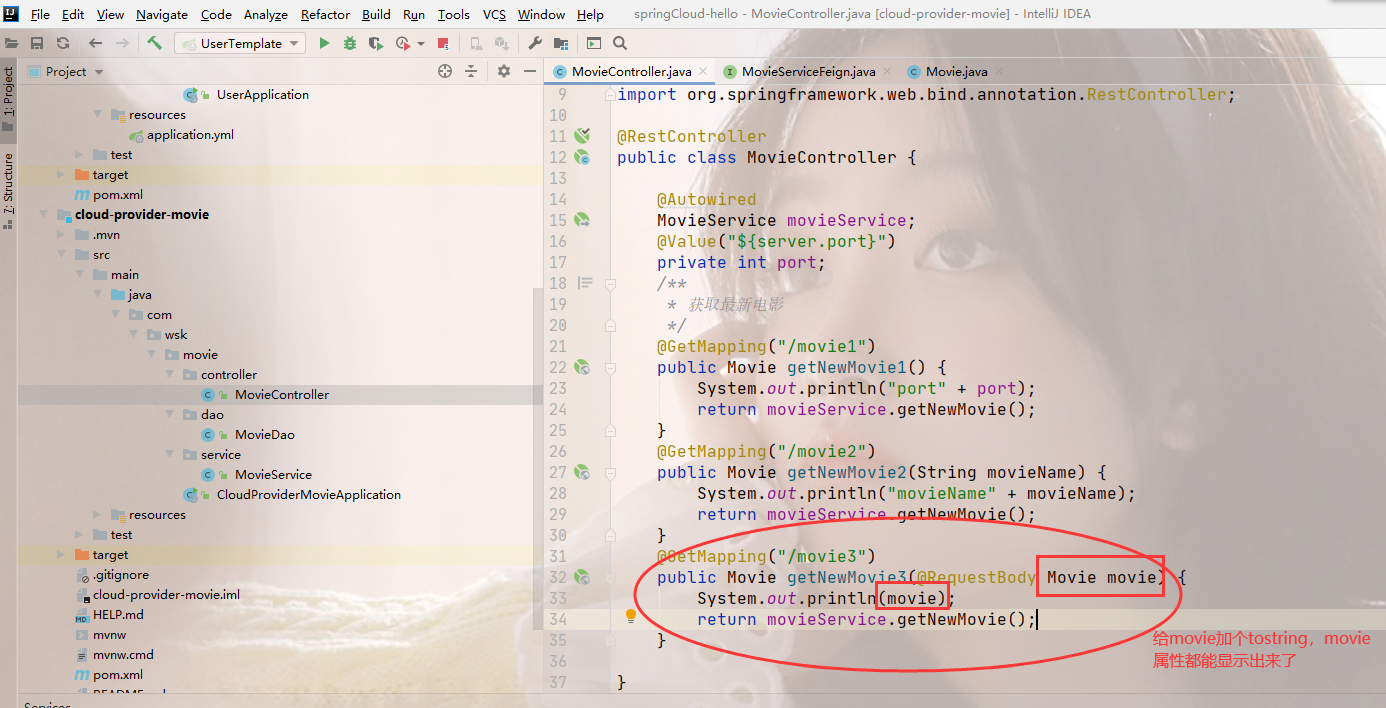Click the locate-file crosshair icon in Project panel
Viewport: 1386px width, 708px height.
pyautogui.click(x=445, y=71)
